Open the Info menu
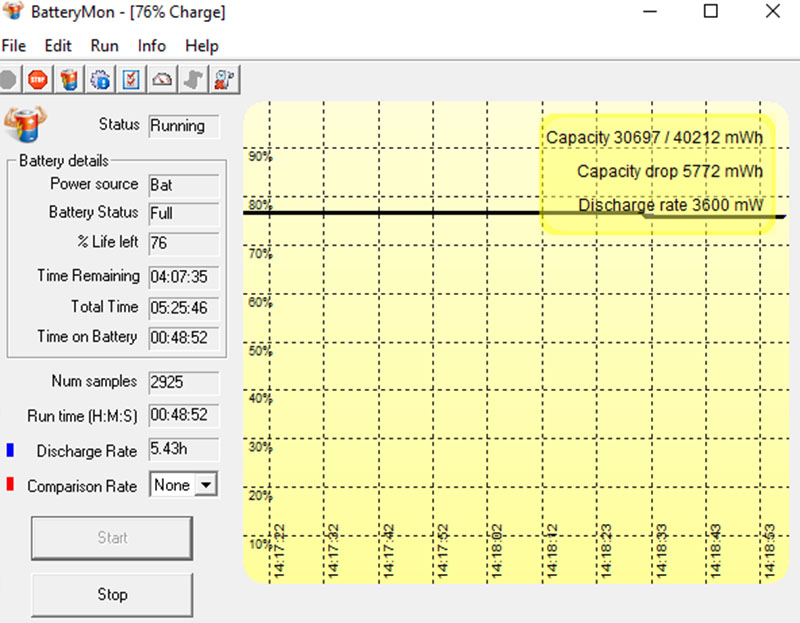 pyautogui.click(x=151, y=46)
